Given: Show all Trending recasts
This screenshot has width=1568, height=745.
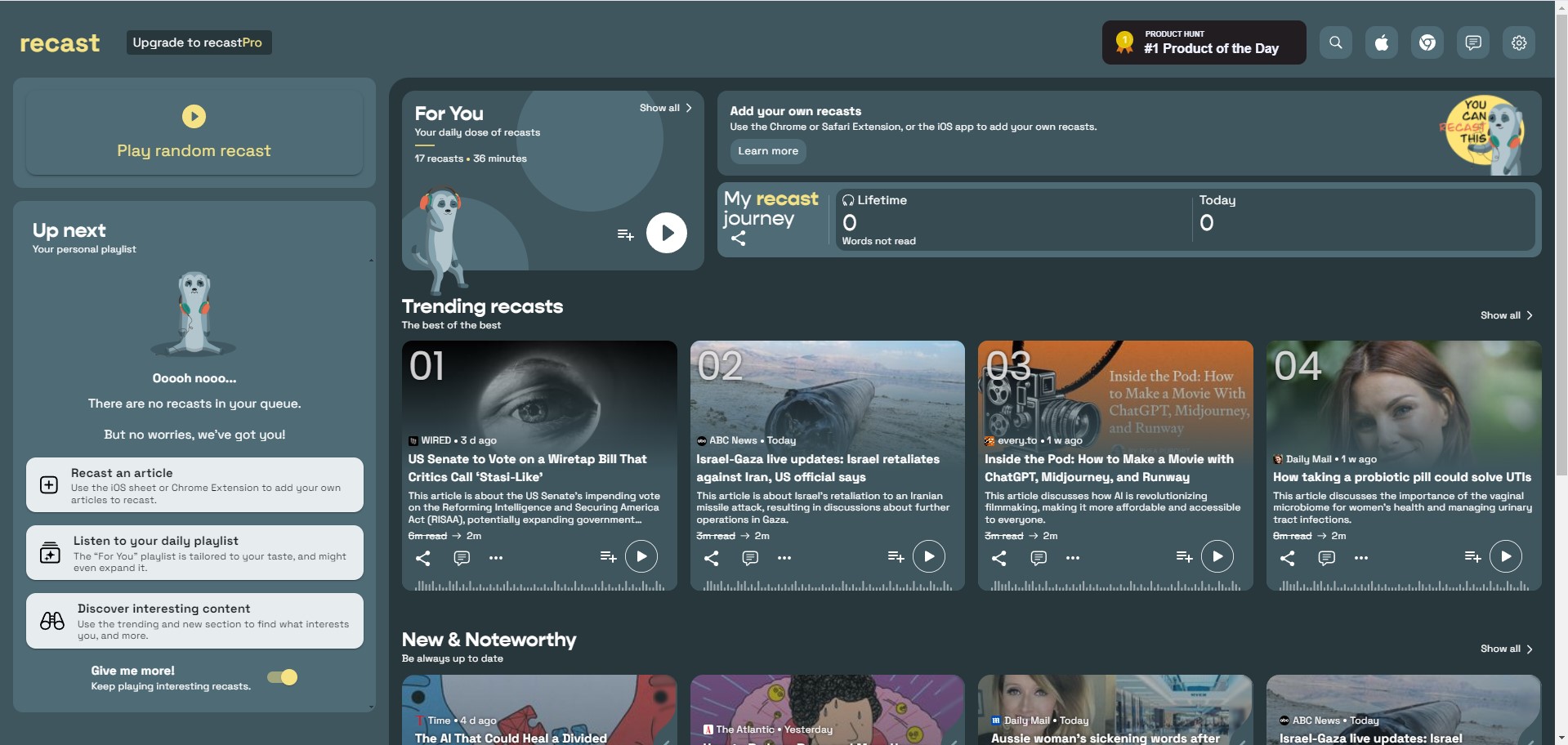Looking at the screenshot, I should (1506, 315).
